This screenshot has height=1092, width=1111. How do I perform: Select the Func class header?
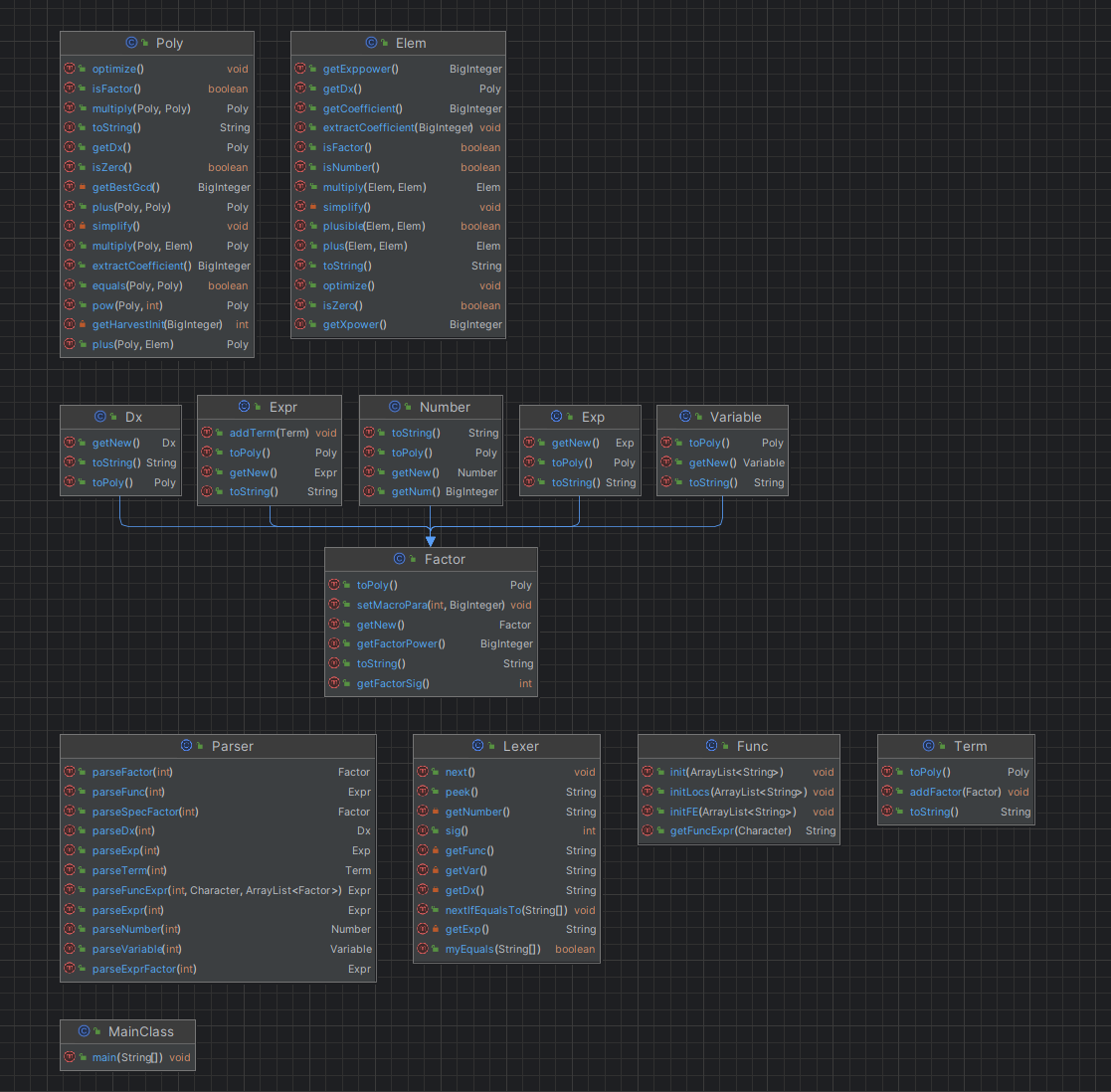point(739,746)
